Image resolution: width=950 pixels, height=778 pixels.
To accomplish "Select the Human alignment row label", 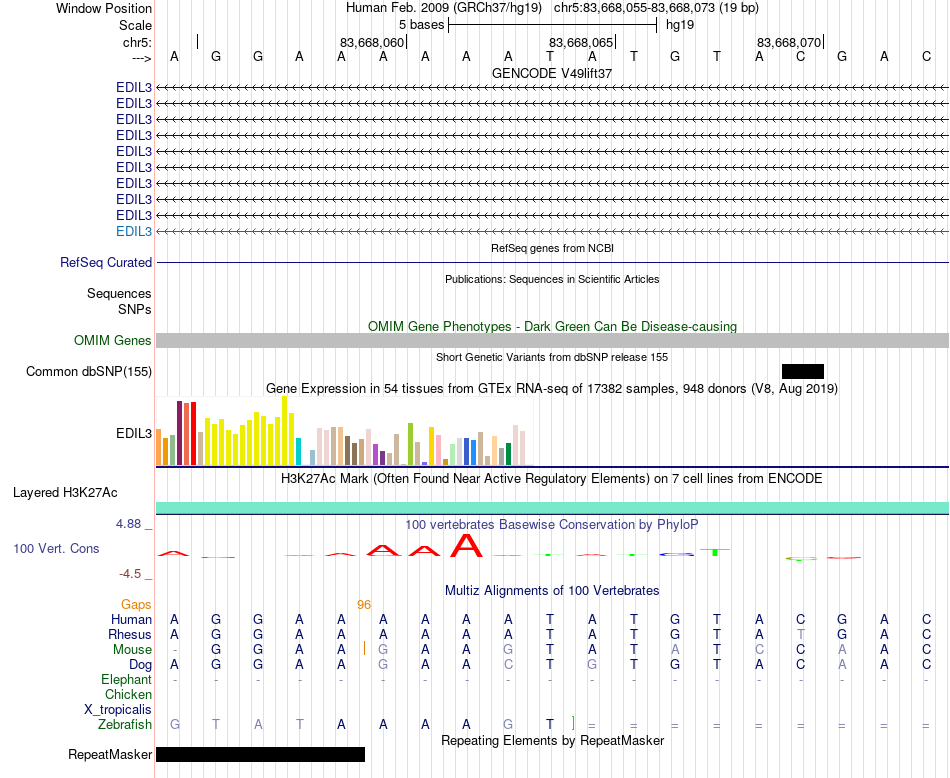I will pyautogui.click(x=131, y=619).
